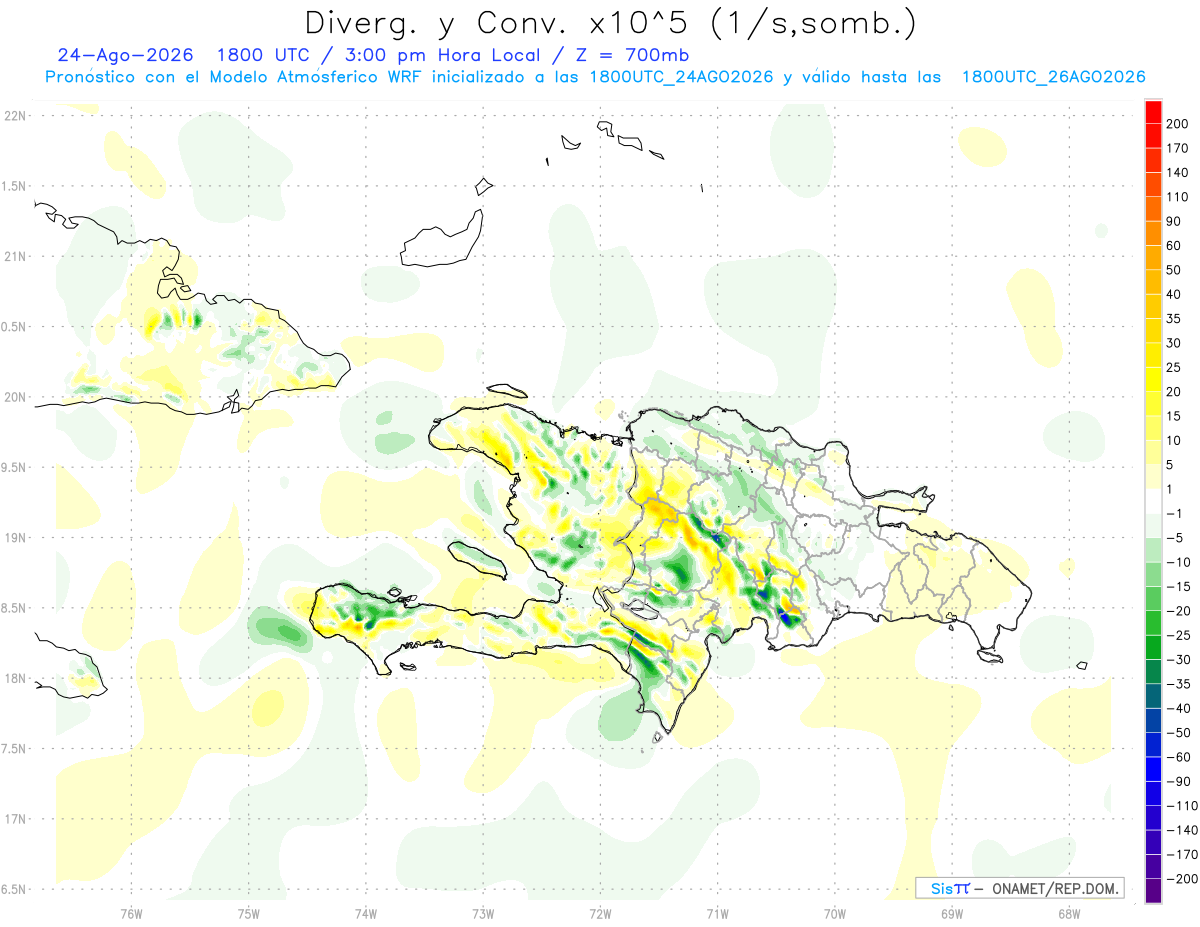The image size is (1200, 927).
Task: Click the "-15" colorbar value
Action: (x=1180, y=586)
